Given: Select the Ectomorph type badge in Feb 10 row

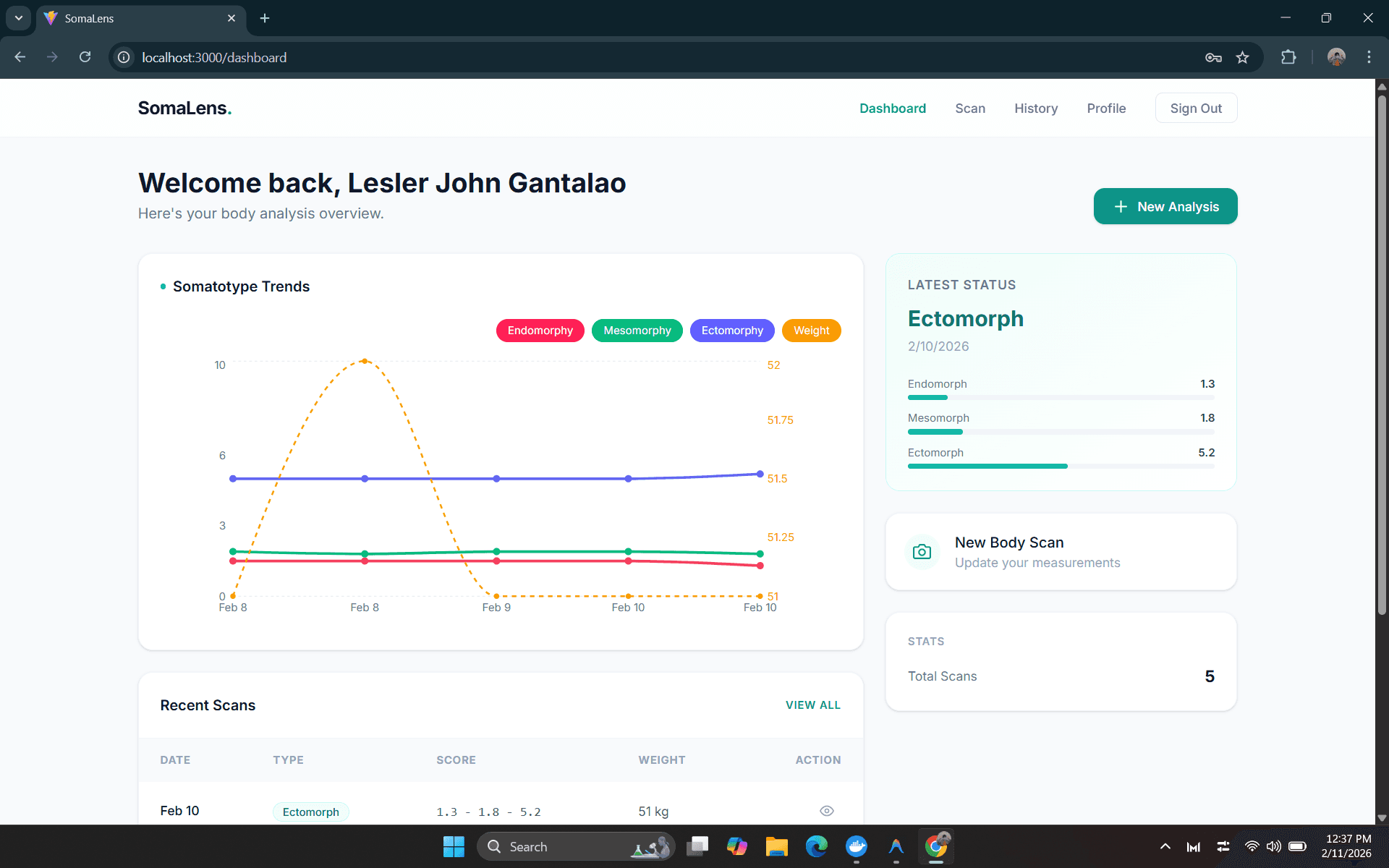Looking at the screenshot, I should (310, 812).
